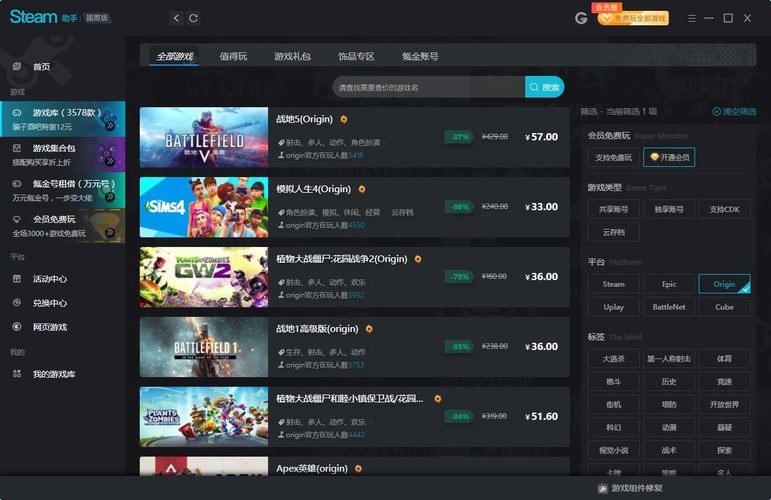
Task: Select the 开放世界 tag
Action: tap(724, 404)
